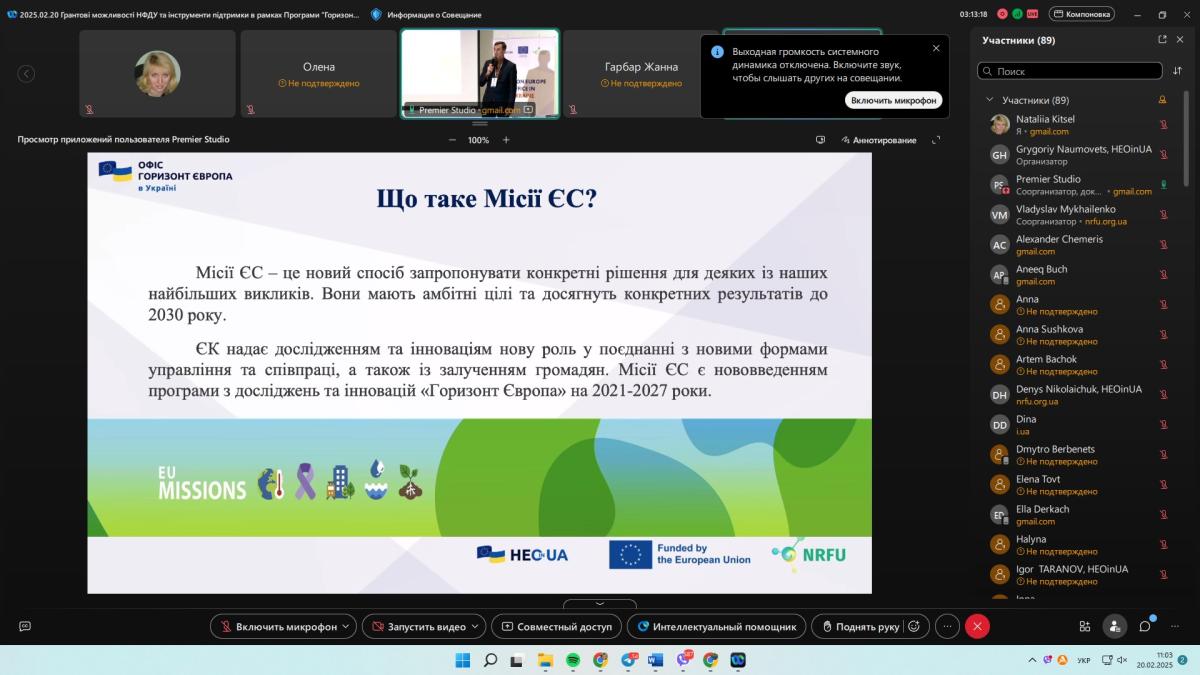Image resolution: width=1200 pixels, height=675 pixels.
Task: Click Включить микрофон in the notification popup
Action: point(893,100)
